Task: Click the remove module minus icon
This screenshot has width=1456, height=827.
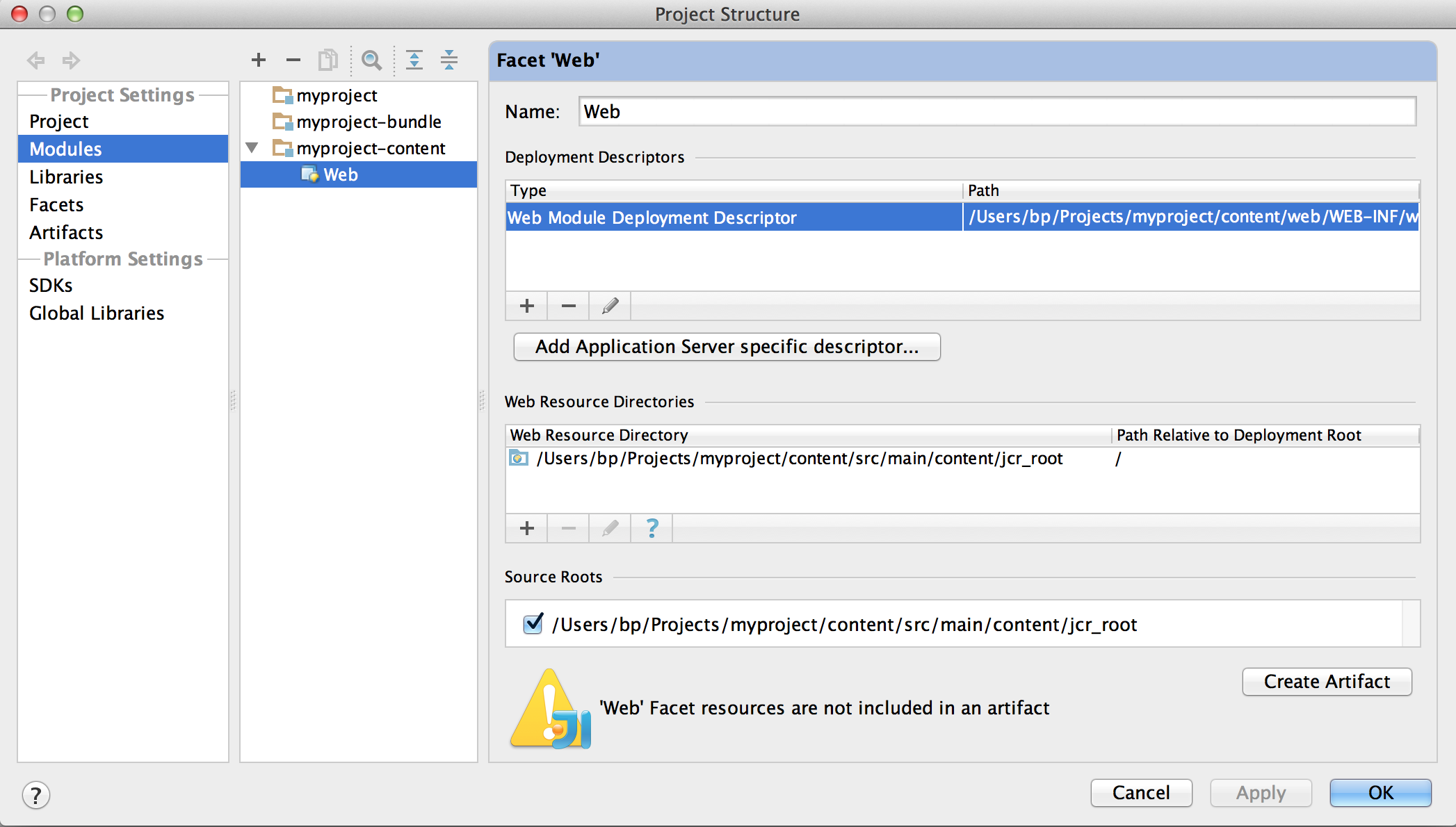Action: click(293, 60)
